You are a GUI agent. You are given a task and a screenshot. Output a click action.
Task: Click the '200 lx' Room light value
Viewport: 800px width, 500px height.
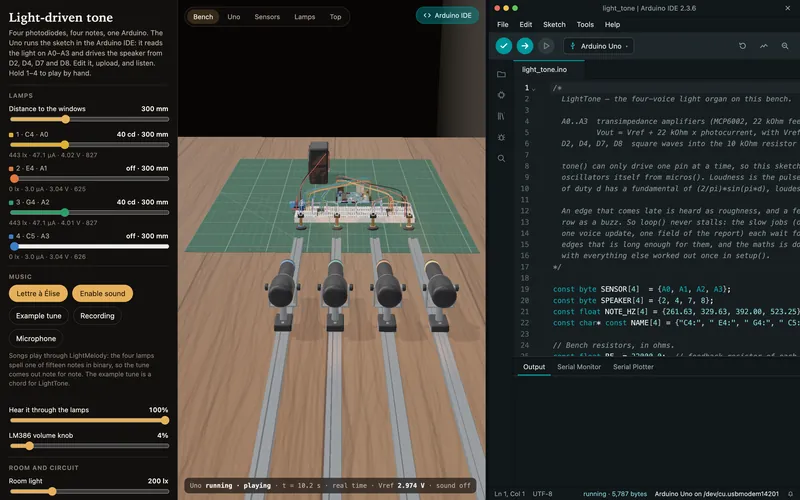pyautogui.click(x=158, y=481)
